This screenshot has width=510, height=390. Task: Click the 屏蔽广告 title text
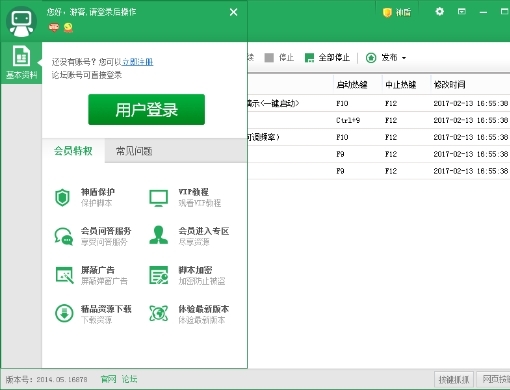[x=98, y=270]
